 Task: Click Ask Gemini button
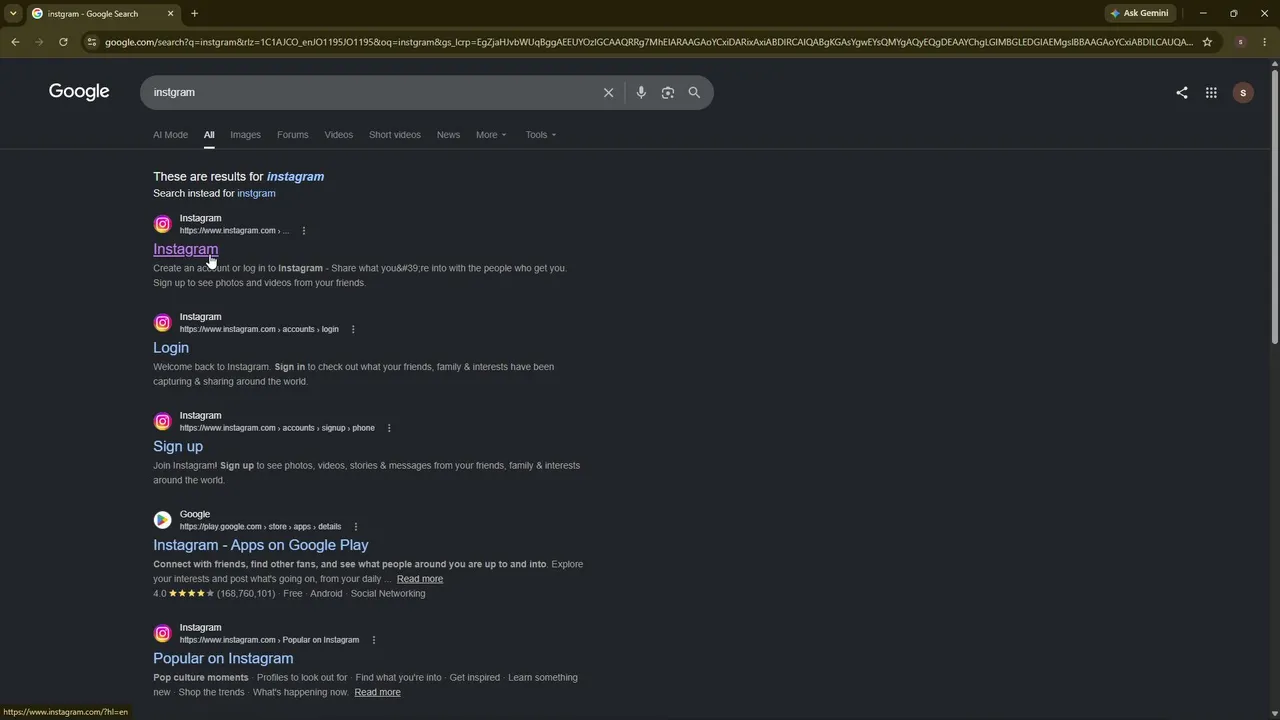pos(1139,14)
